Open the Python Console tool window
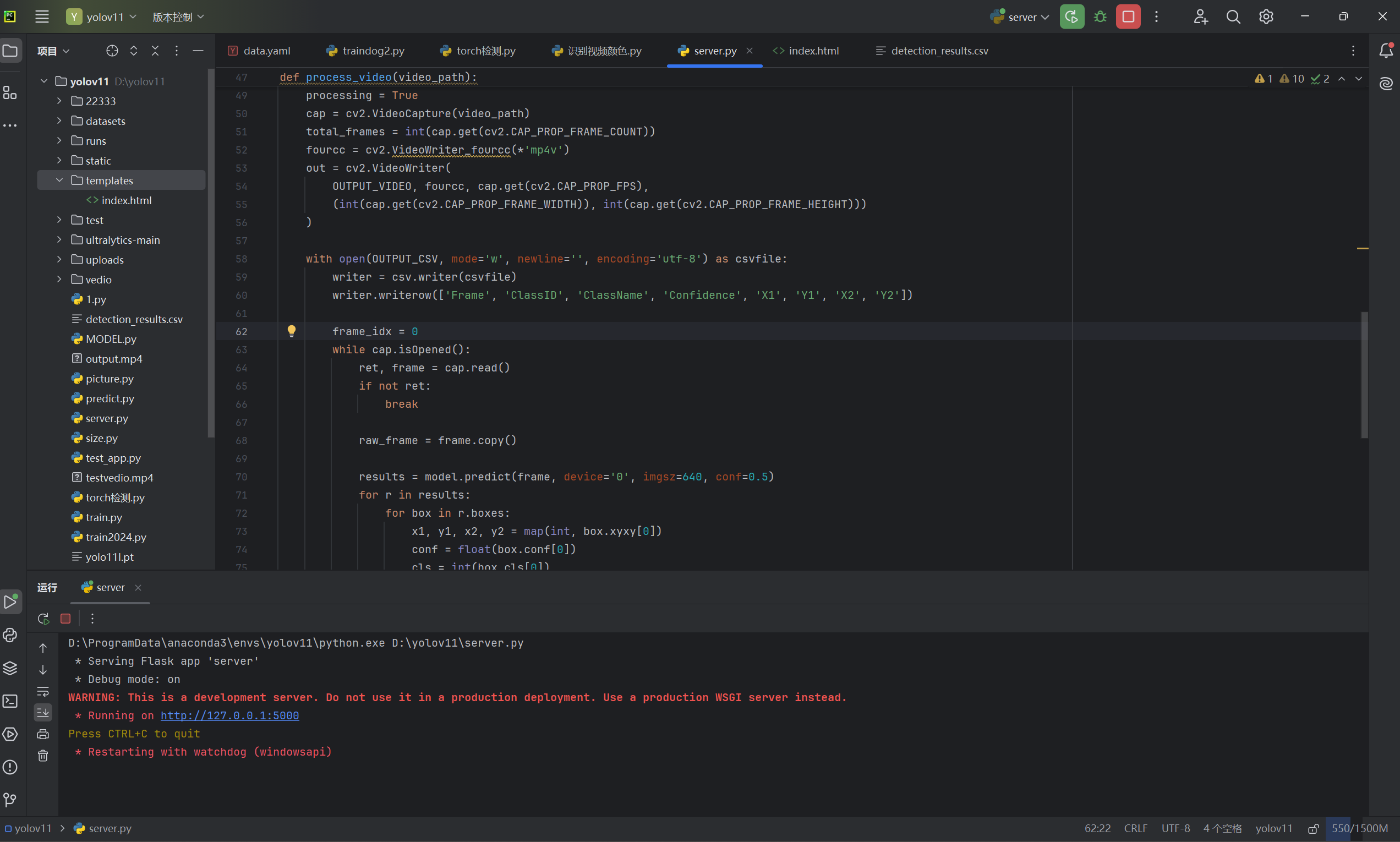 point(10,635)
